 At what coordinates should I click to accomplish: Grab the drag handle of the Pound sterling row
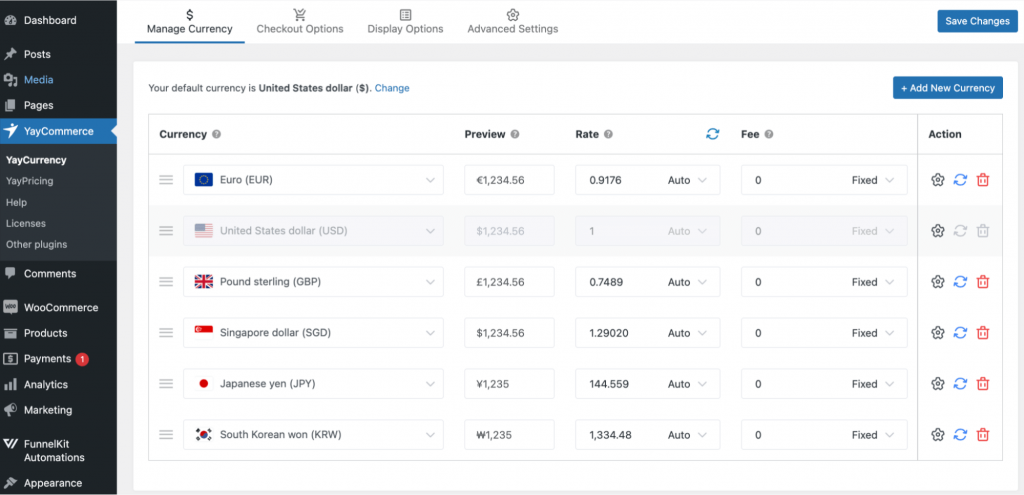click(167, 282)
